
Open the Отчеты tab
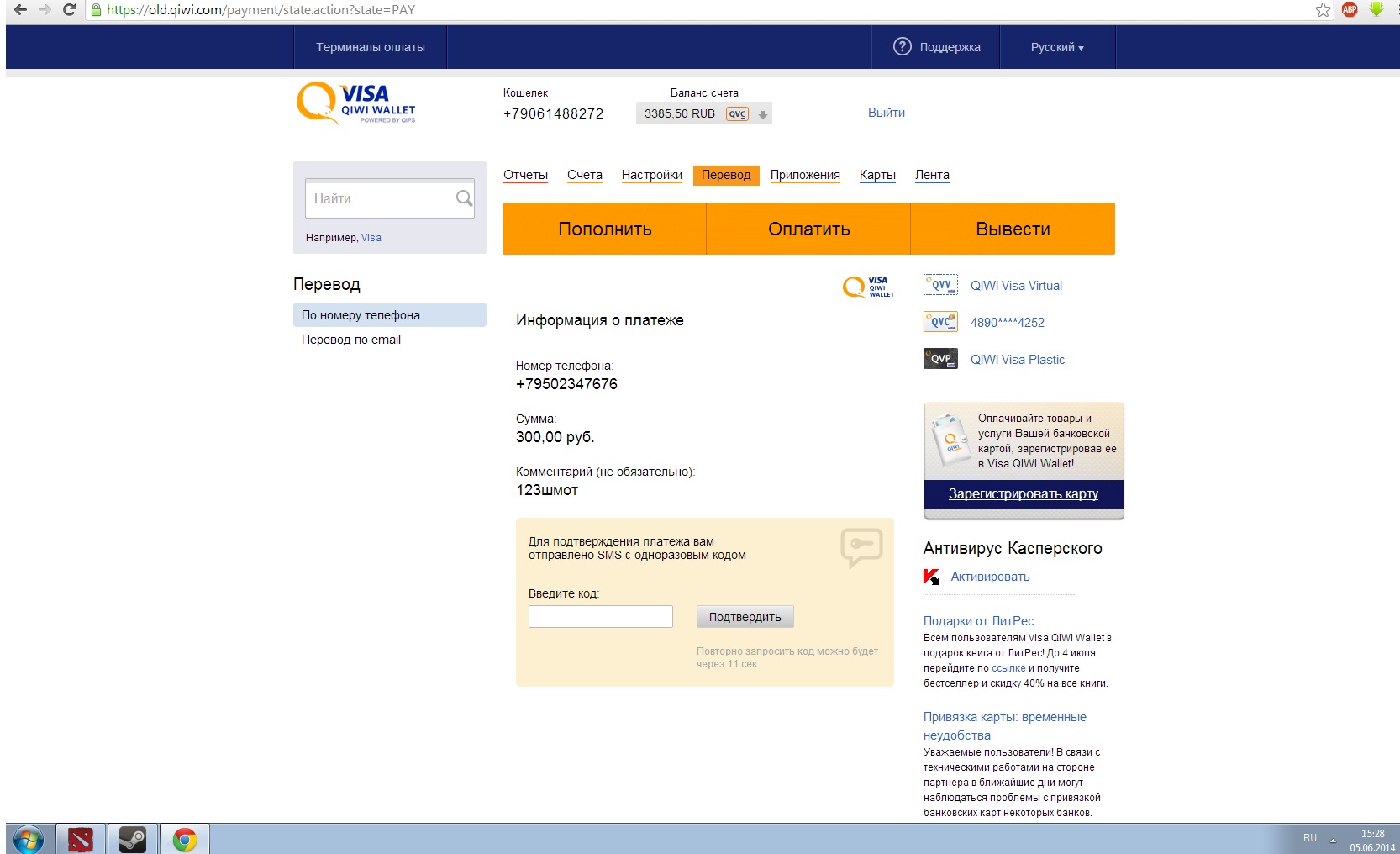pos(525,175)
